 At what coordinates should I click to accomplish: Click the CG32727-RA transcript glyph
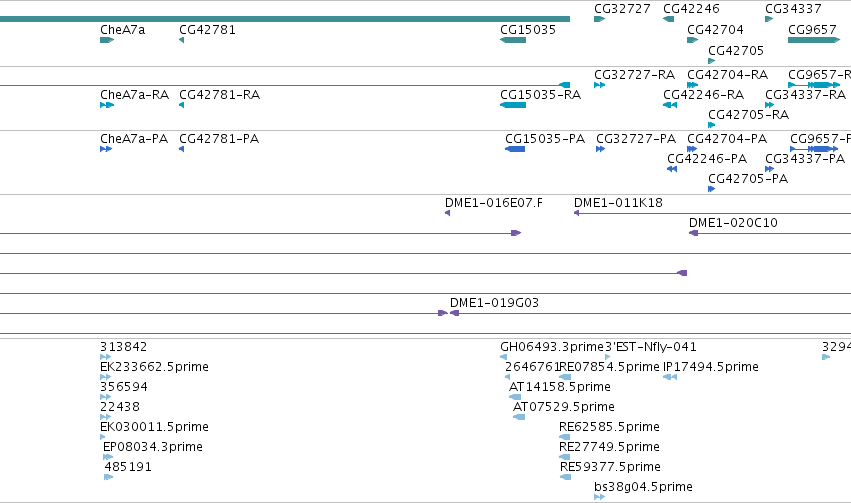tap(599, 85)
